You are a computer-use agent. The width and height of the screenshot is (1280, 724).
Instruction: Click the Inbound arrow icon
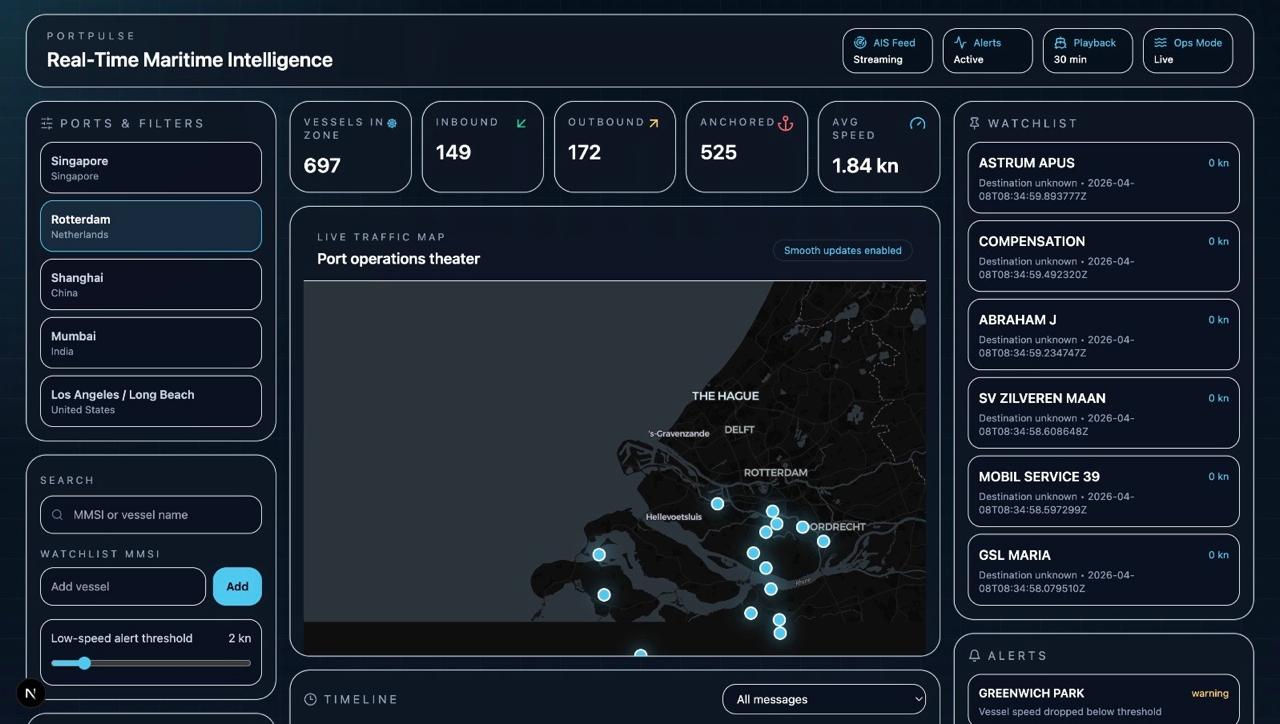[521, 123]
